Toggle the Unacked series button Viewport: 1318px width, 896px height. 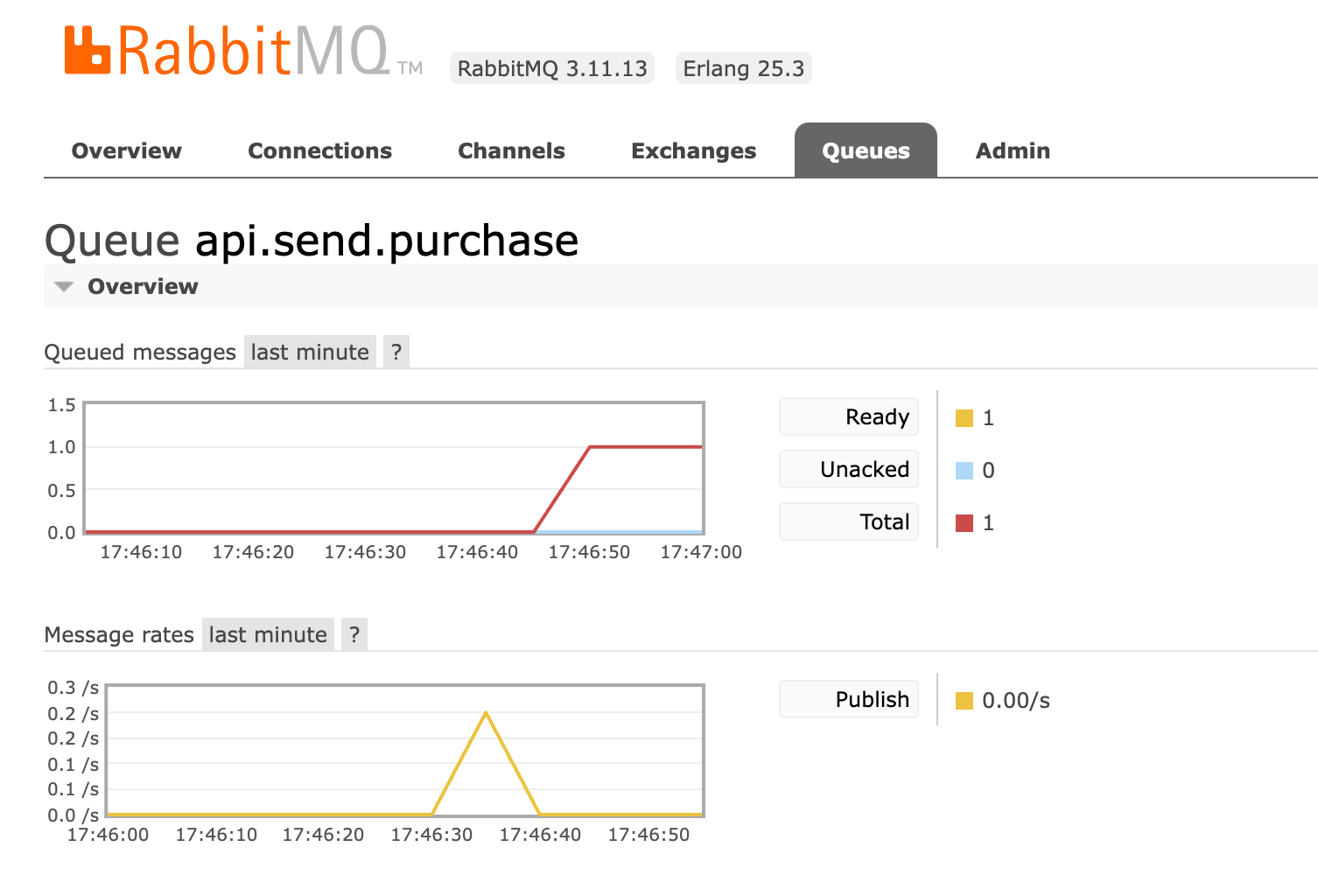848,469
